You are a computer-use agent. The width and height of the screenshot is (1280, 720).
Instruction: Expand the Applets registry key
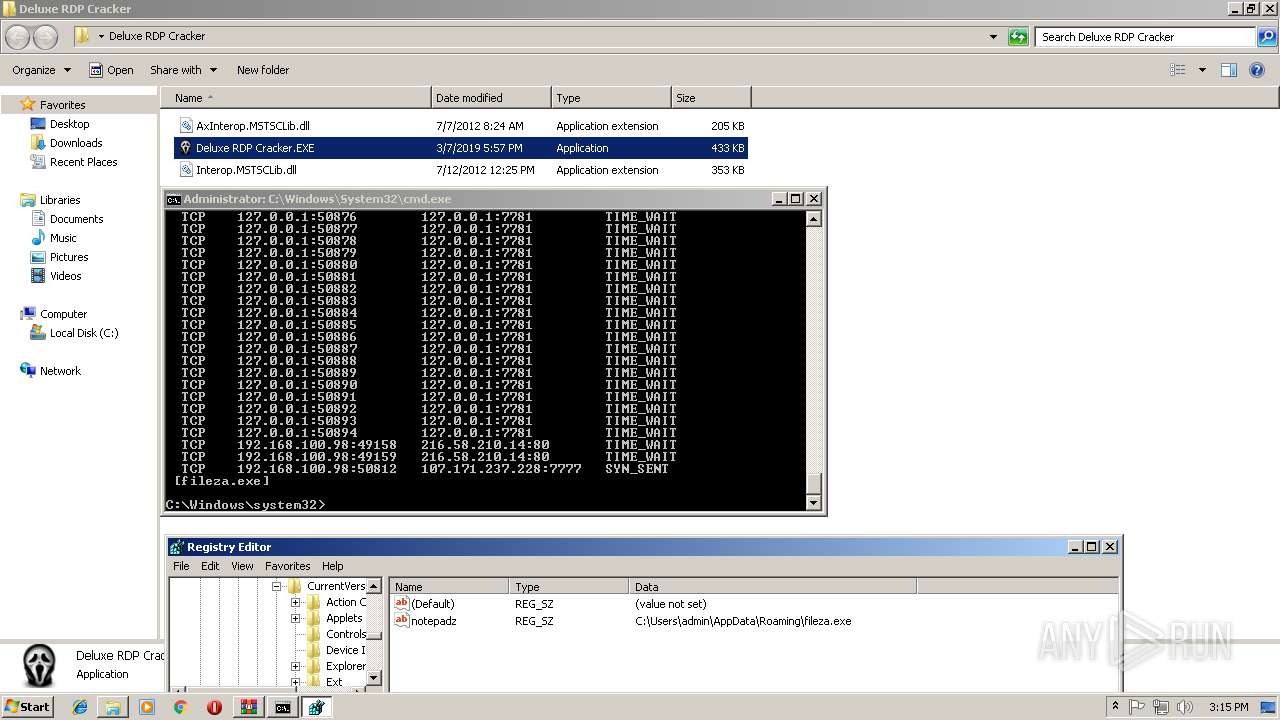(x=295, y=619)
